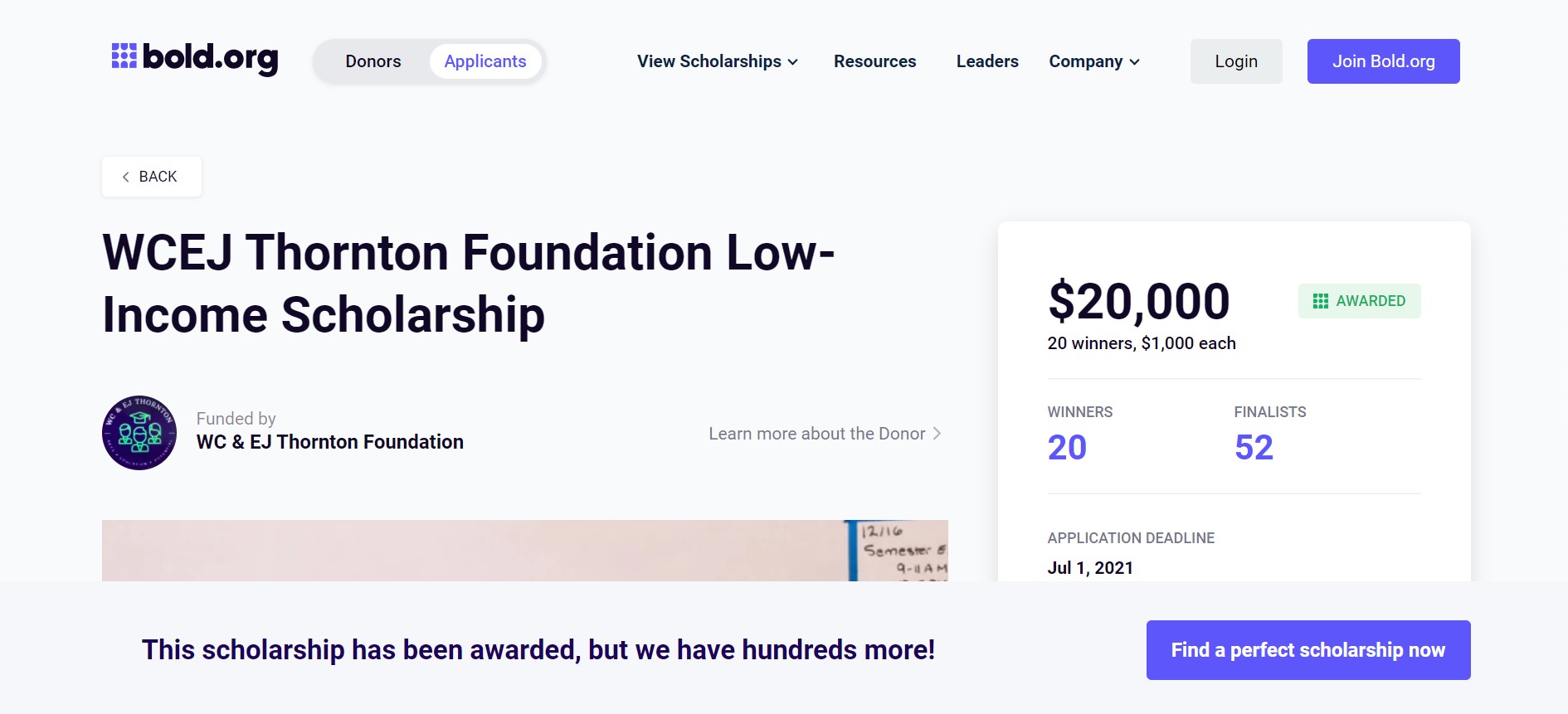Go back using the BACK button

click(152, 177)
